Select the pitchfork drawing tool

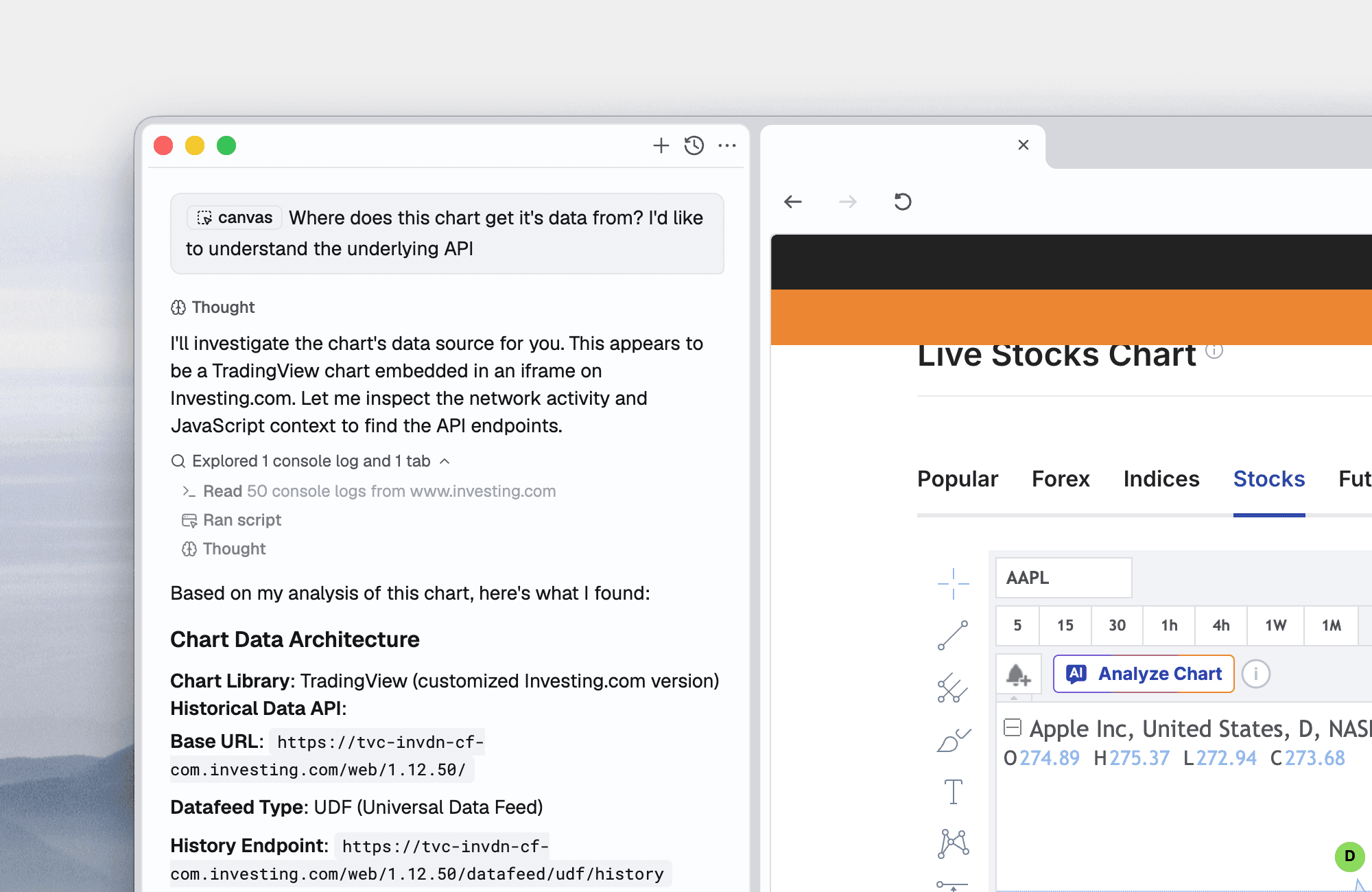[953, 688]
